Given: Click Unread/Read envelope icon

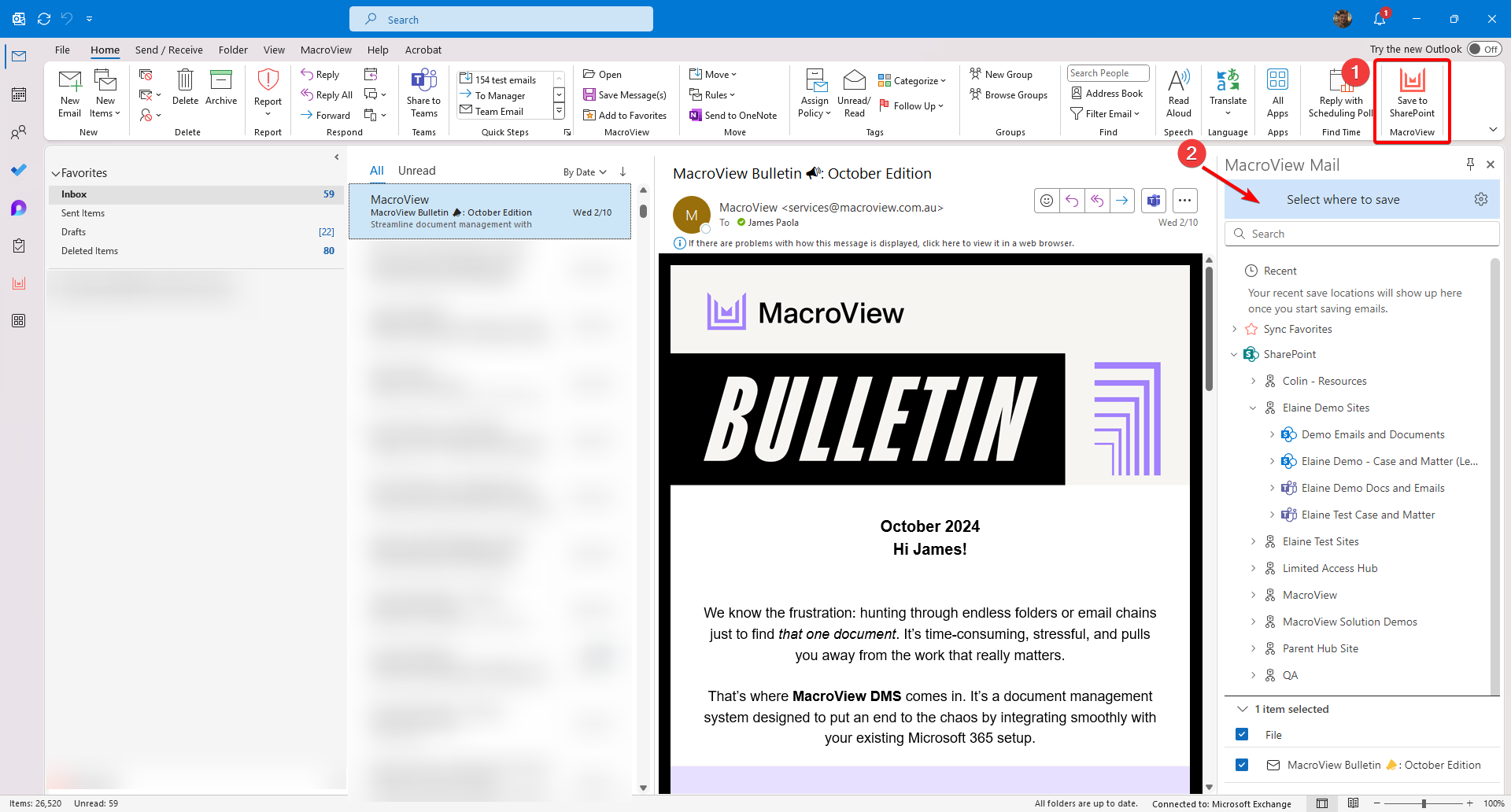Looking at the screenshot, I should [x=854, y=93].
